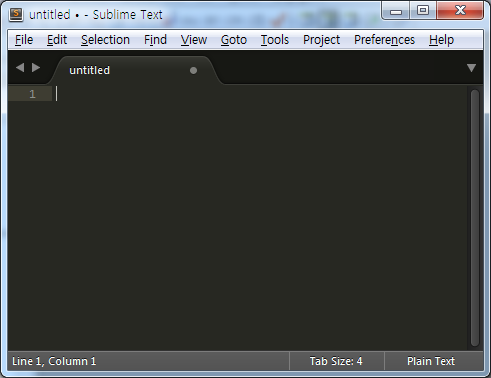Click the Line 1, Column 1 status
The image size is (491, 378).
click(54, 361)
